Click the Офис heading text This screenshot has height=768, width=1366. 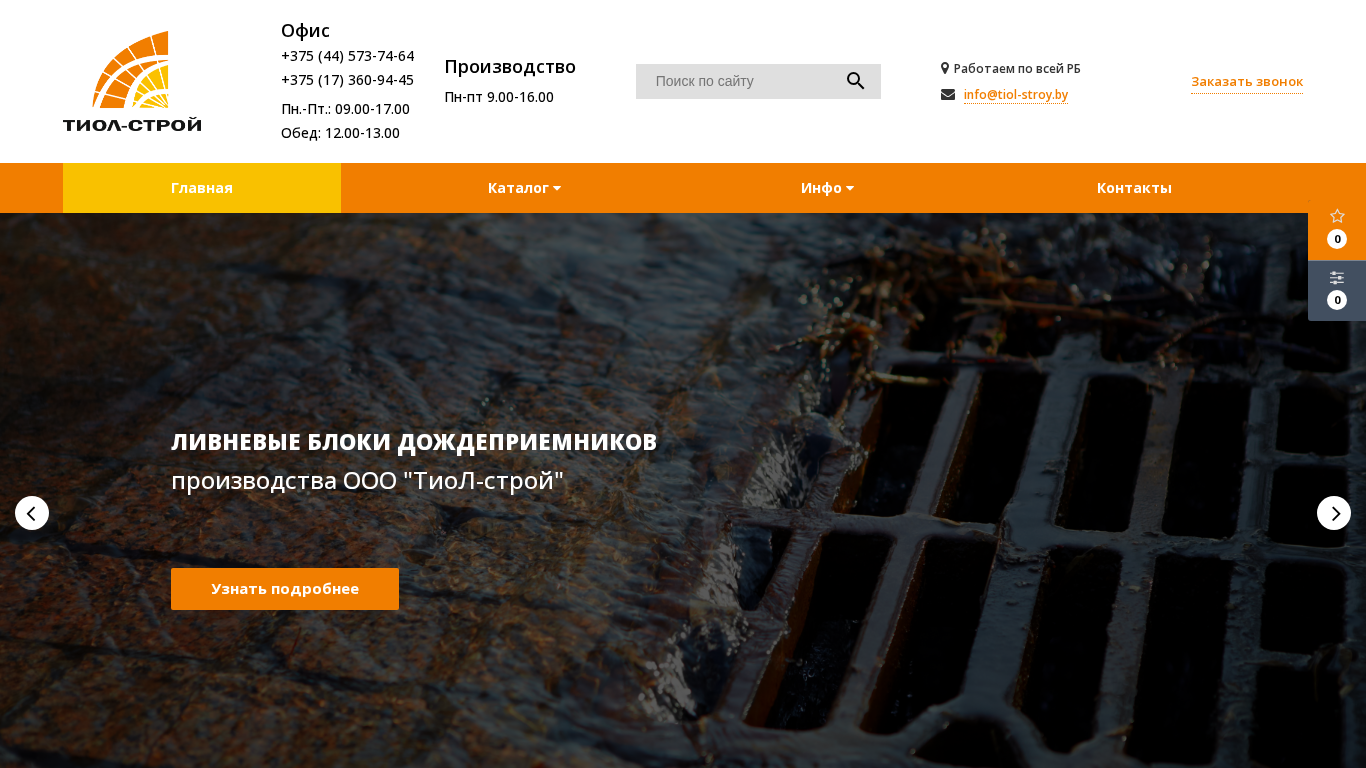[x=305, y=30]
